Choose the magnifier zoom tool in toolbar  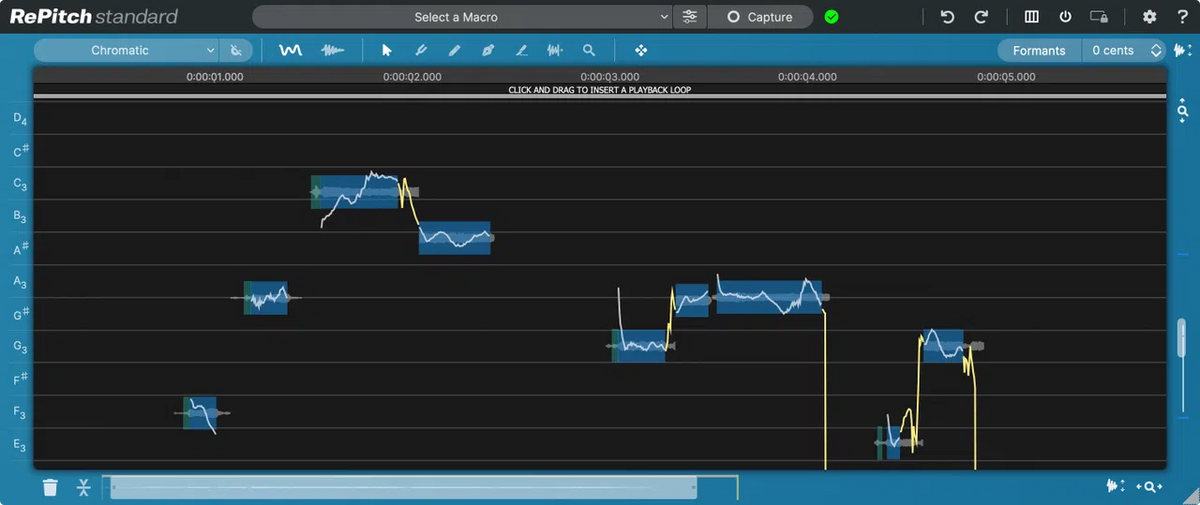click(x=589, y=50)
